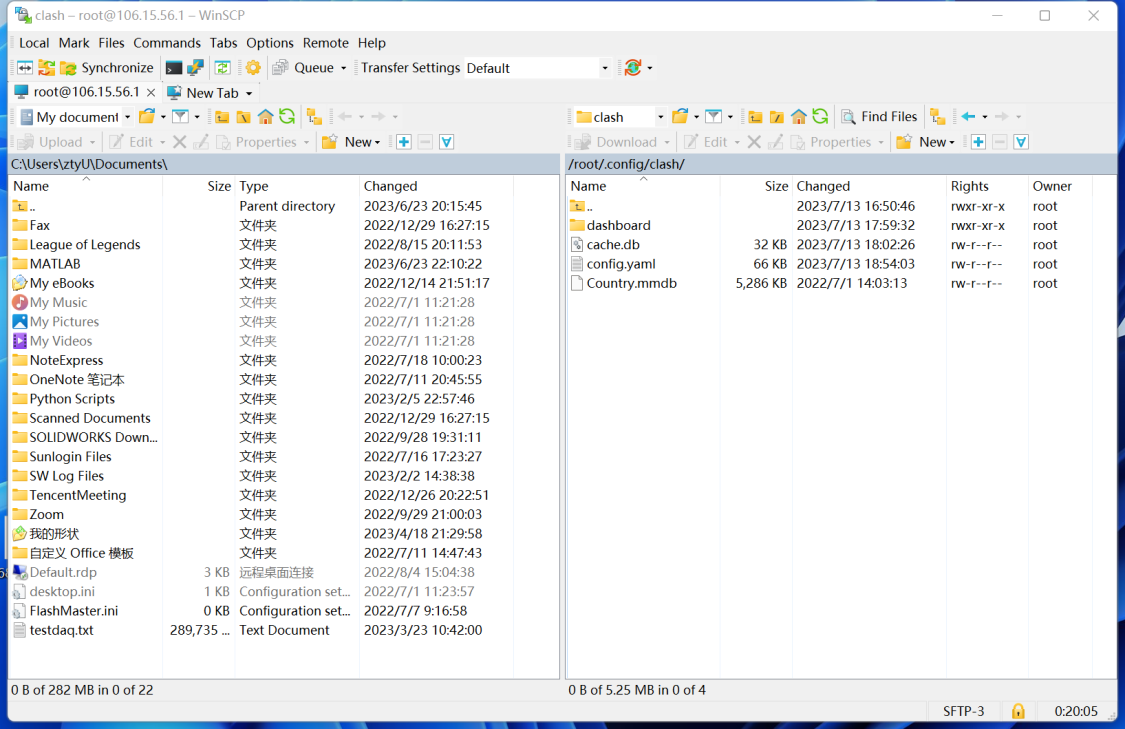Open the Local menu
Screen dimensions: 1125x729
click(34, 43)
